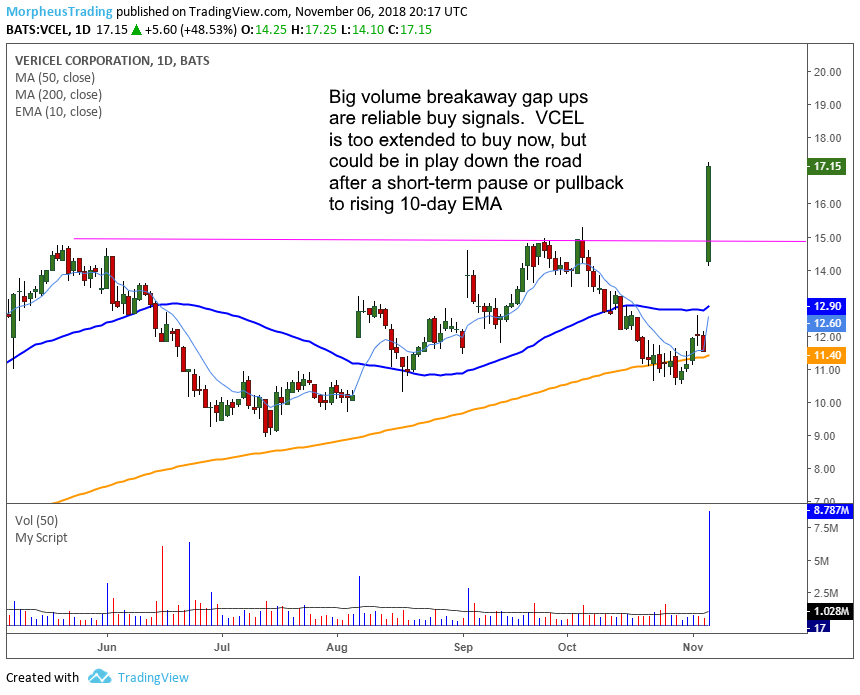The width and height of the screenshot is (860, 695).
Task: Click the 7.5M volume axis label
Action: [826, 528]
